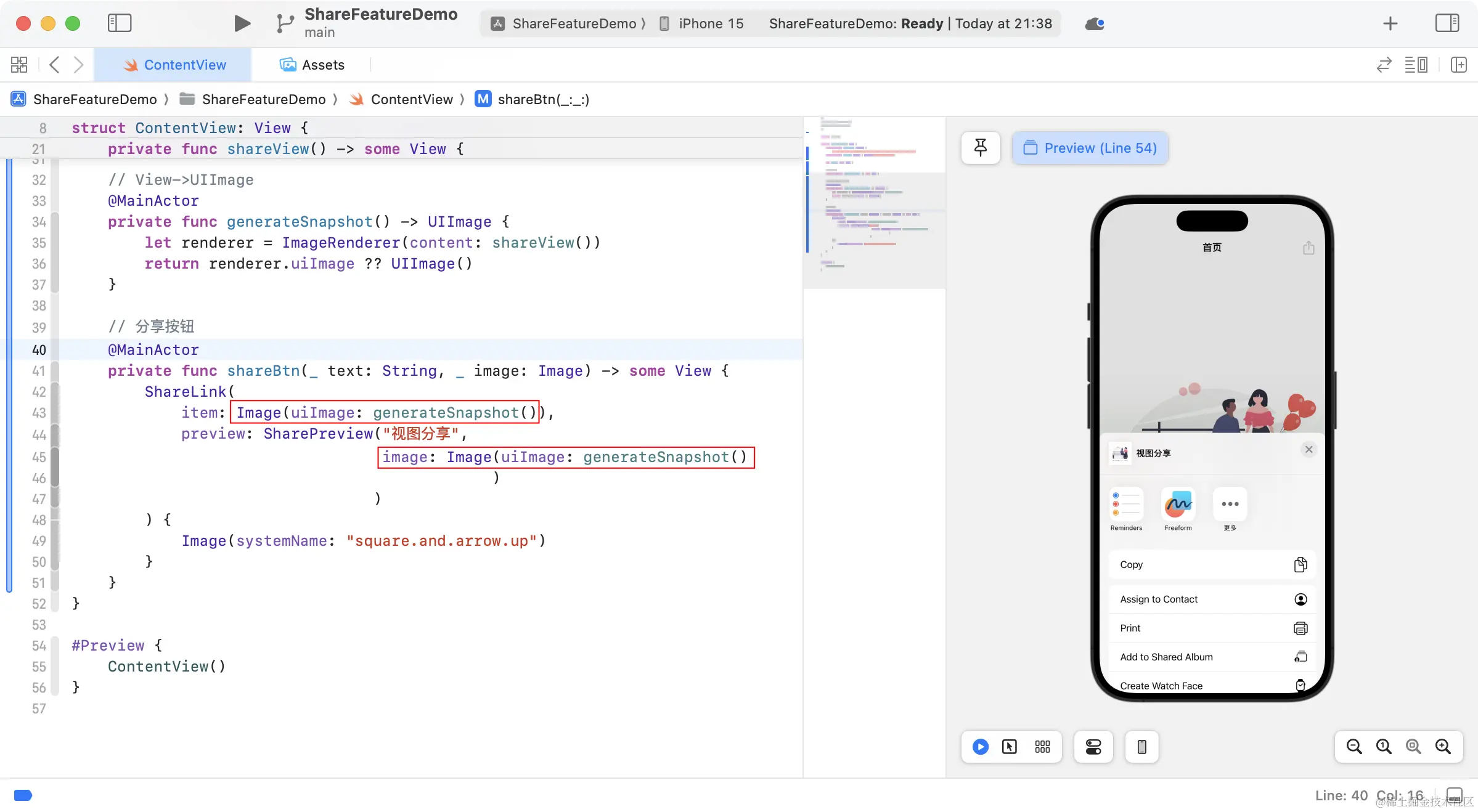Start Live preview mode
This screenshot has height=812, width=1478.
[980, 747]
